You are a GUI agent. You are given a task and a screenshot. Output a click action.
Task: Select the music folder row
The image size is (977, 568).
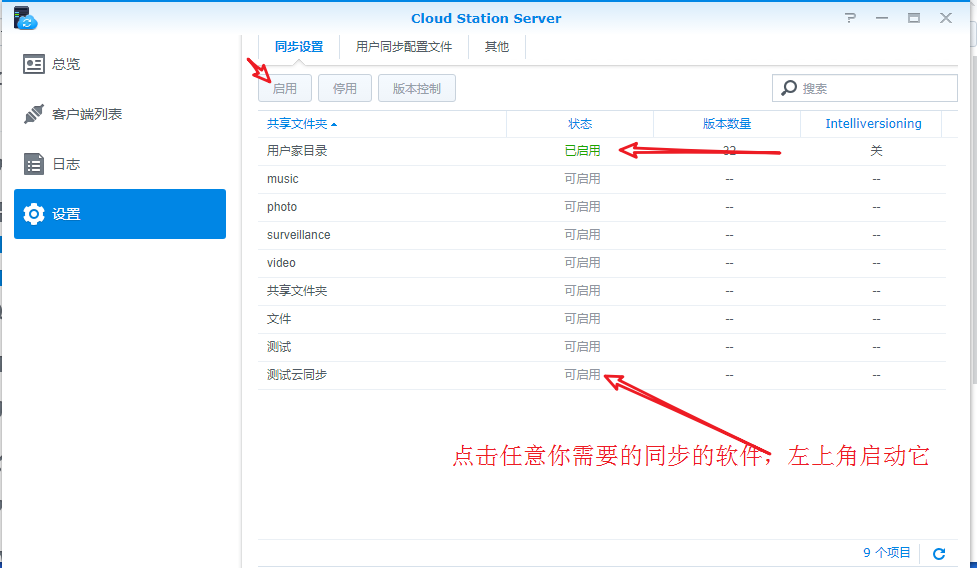(602, 179)
